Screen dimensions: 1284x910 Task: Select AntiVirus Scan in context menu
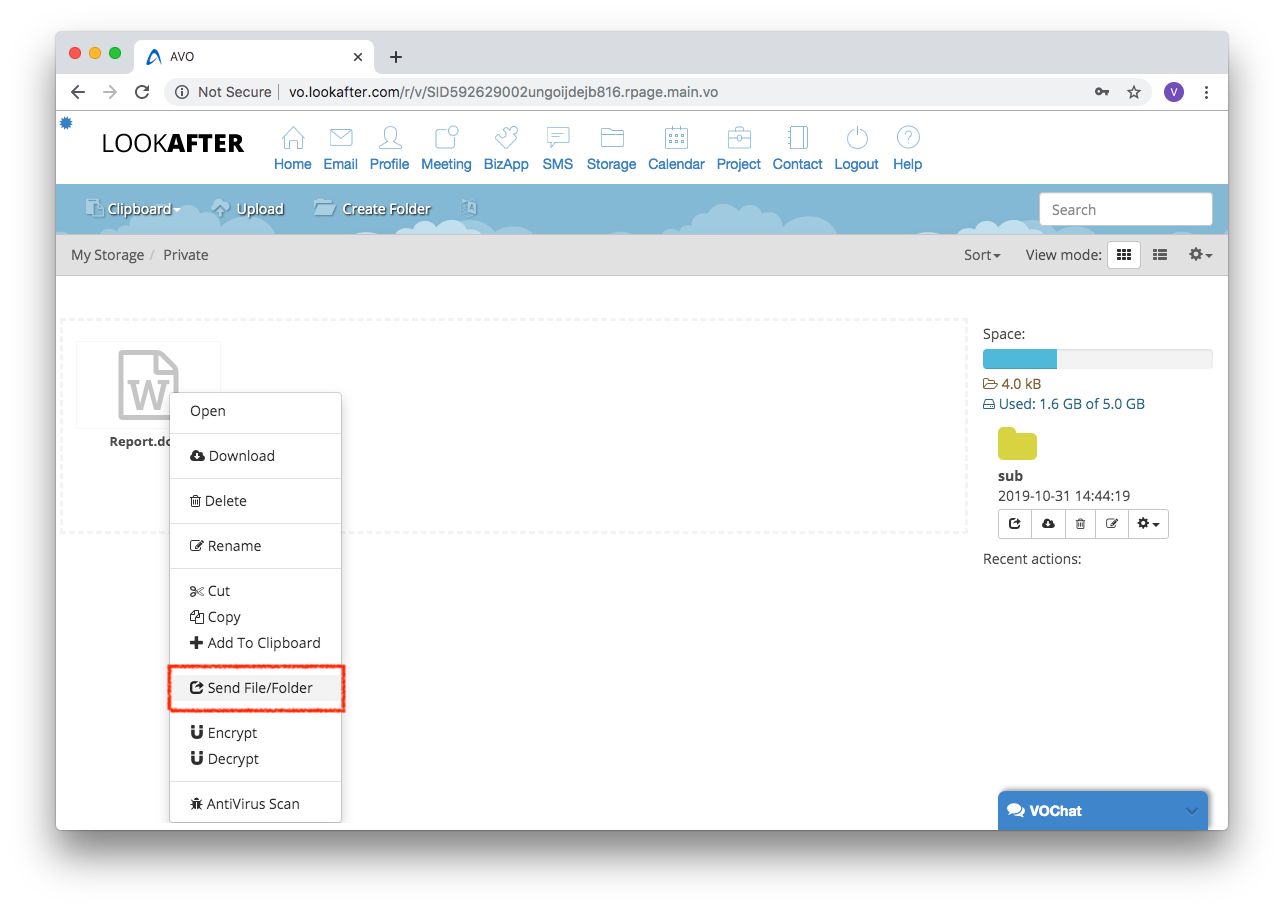(252, 804)
